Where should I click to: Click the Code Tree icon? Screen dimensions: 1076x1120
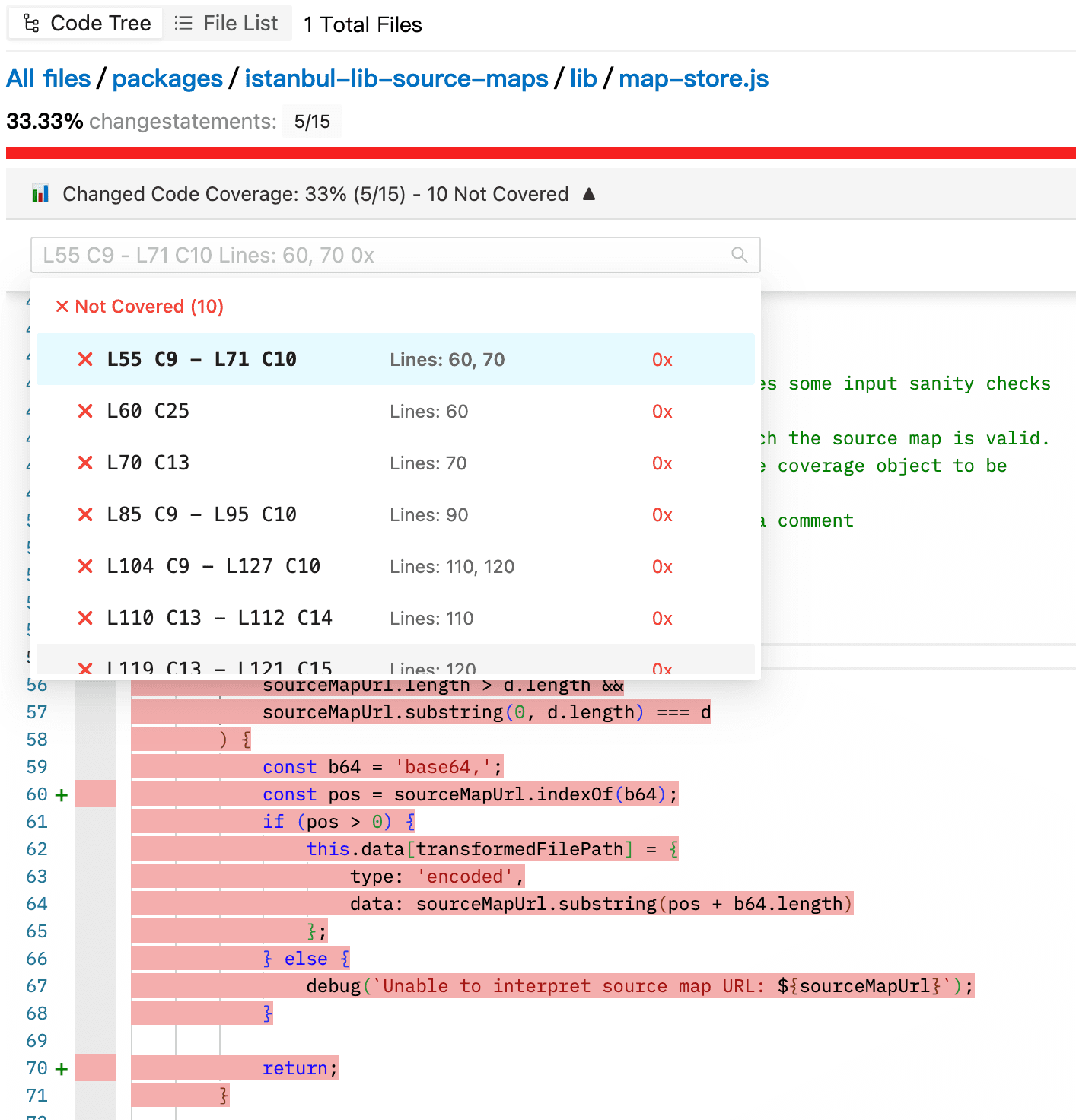(x=31, y=24)
